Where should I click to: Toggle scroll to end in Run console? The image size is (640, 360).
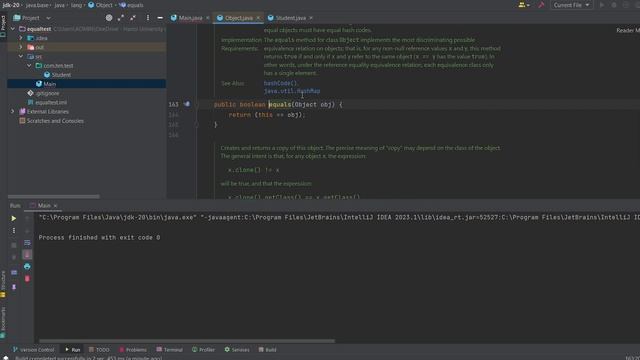coord(27,255)
